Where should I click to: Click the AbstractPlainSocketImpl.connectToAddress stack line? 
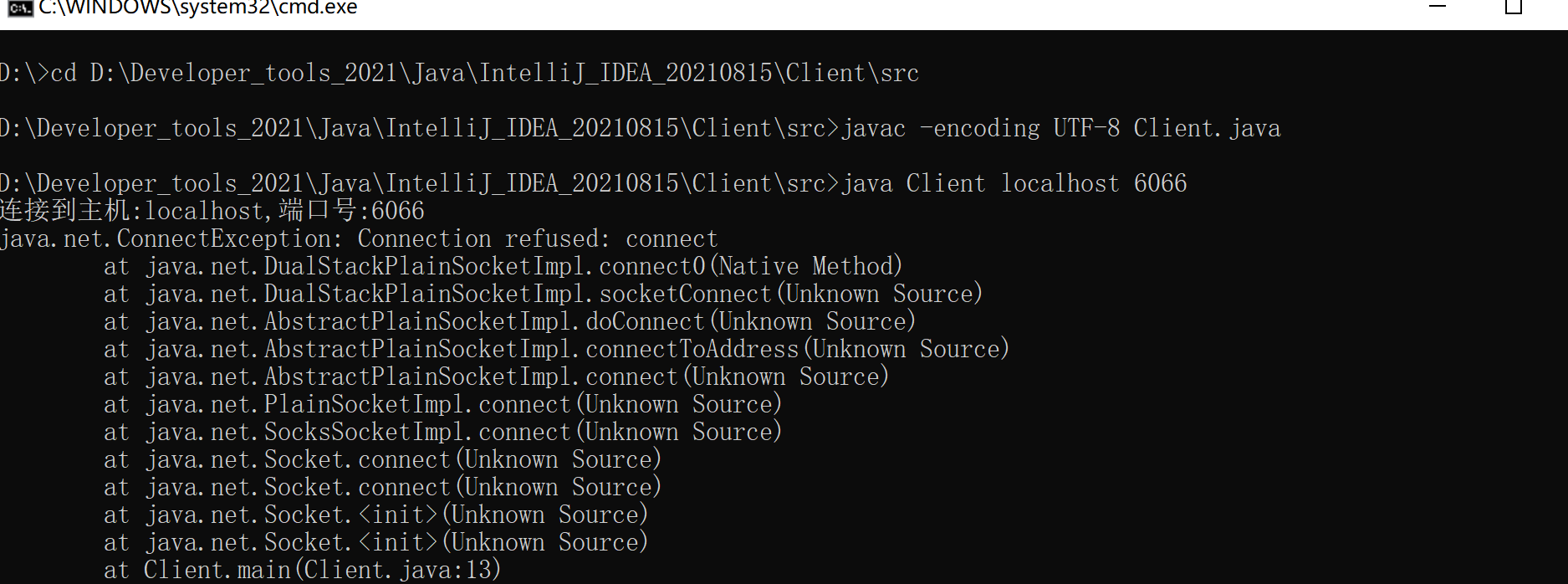coord(556,350)
